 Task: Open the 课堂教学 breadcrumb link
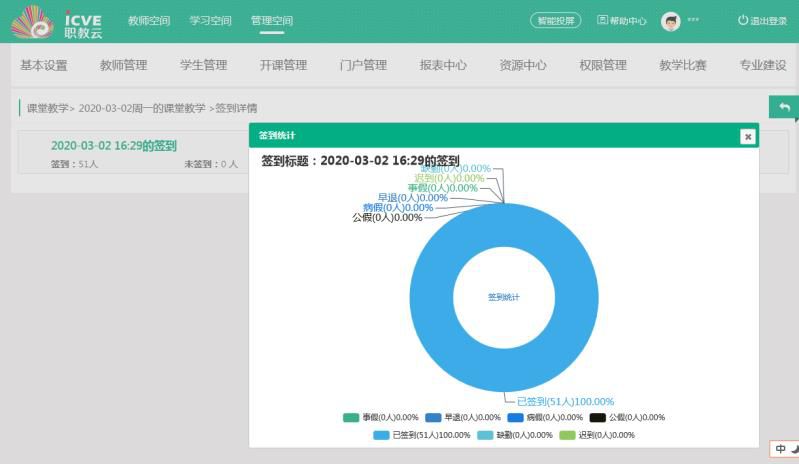(x=45, y=108)
